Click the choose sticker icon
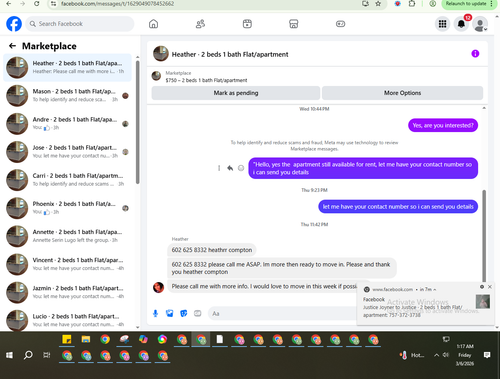500x379 pixels. pyautogui.click(x=184, y=313)
